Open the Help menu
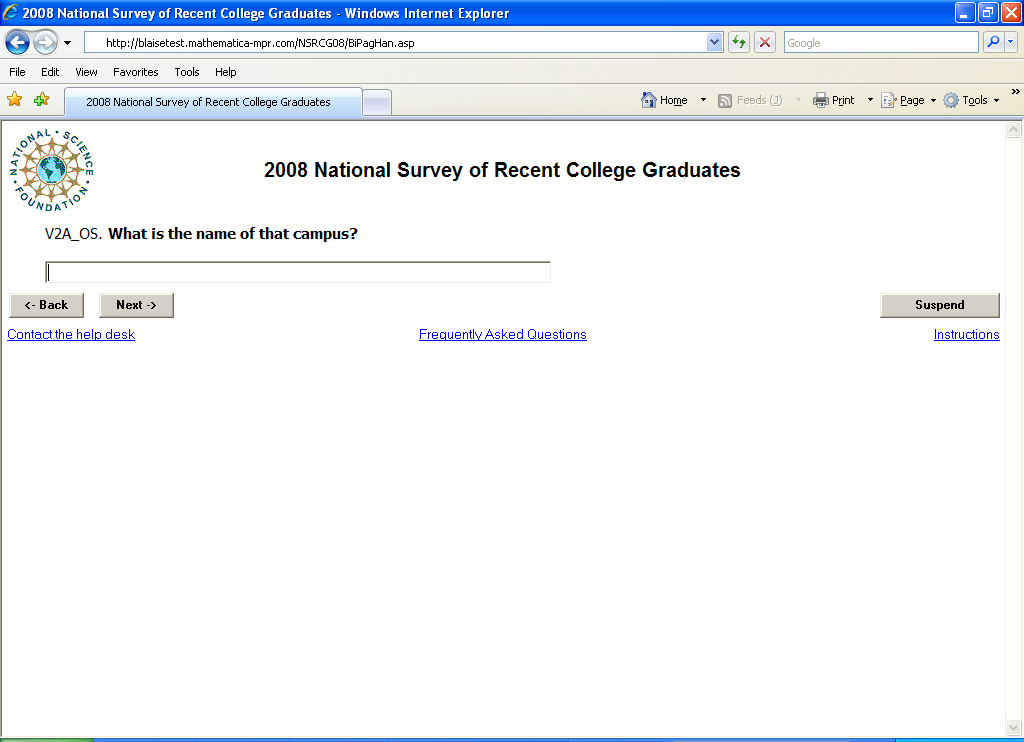Screen dimensions: 1024x742 [x=225, y=72]
